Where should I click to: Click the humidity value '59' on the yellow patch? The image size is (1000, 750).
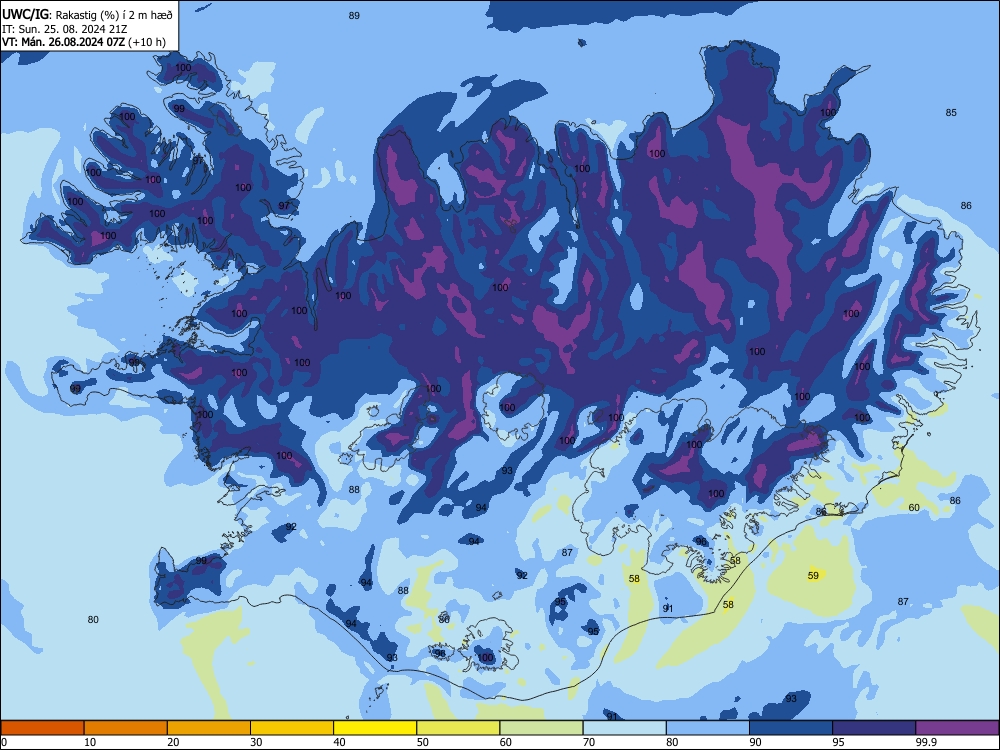click(813, 575)
